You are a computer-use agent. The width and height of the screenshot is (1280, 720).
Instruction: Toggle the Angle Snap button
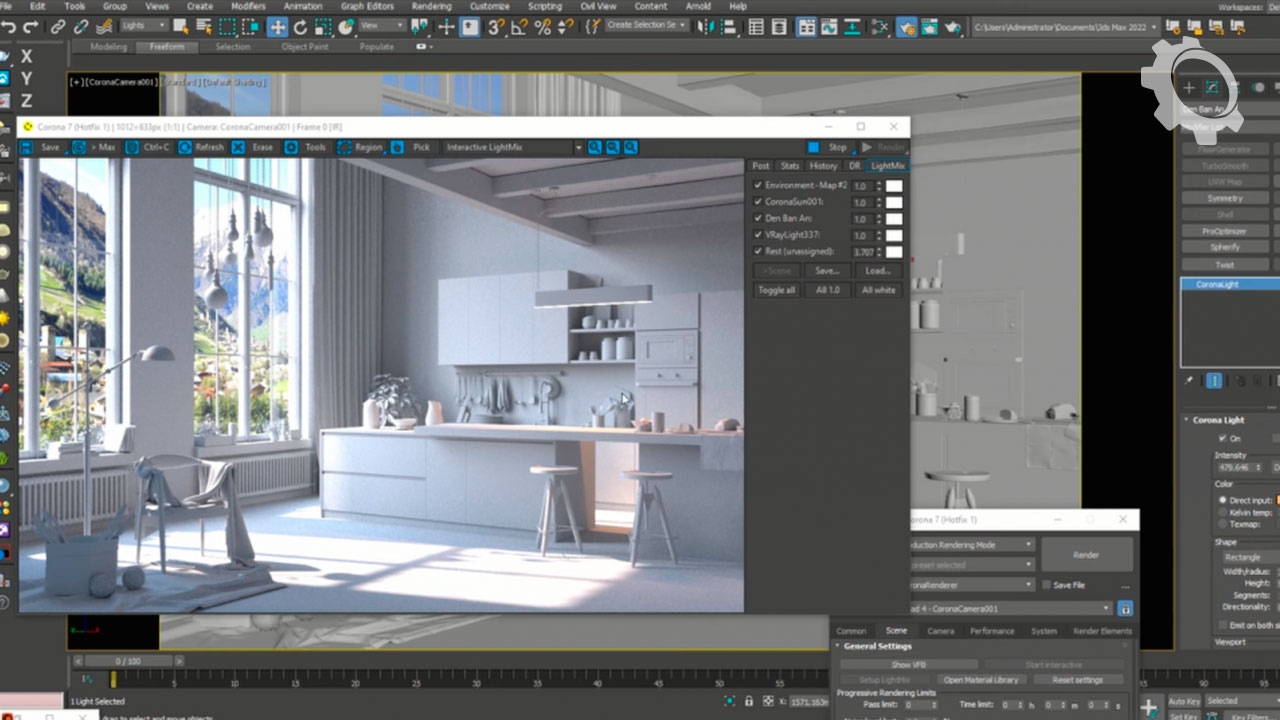pyautogui.click(x=519, y=27)
